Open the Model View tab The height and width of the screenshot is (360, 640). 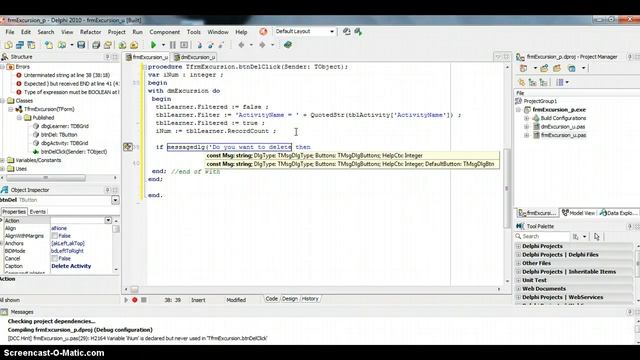(579, 213)
